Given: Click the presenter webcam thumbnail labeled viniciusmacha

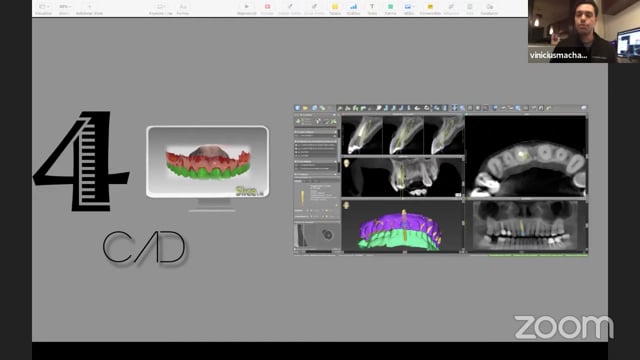Looking at the screenshot, I should [x=584, y=31].
